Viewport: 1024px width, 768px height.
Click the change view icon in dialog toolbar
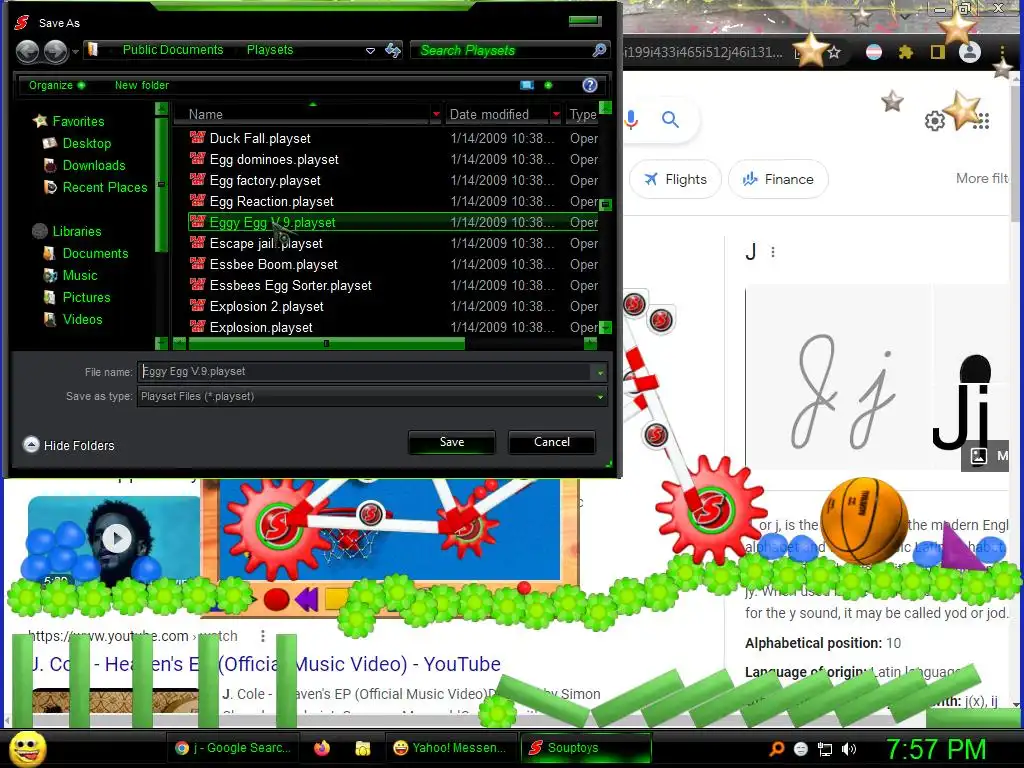527,85
